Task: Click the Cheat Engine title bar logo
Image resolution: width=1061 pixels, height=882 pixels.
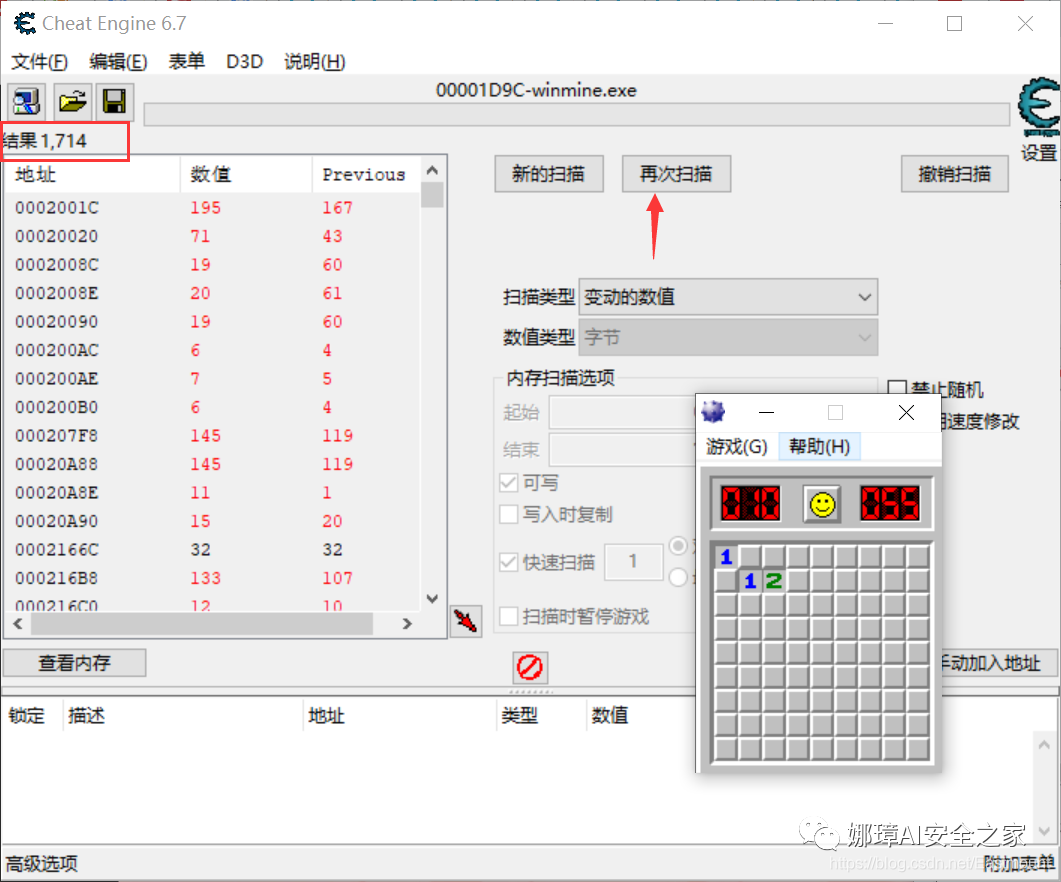Action: (25, 24)
